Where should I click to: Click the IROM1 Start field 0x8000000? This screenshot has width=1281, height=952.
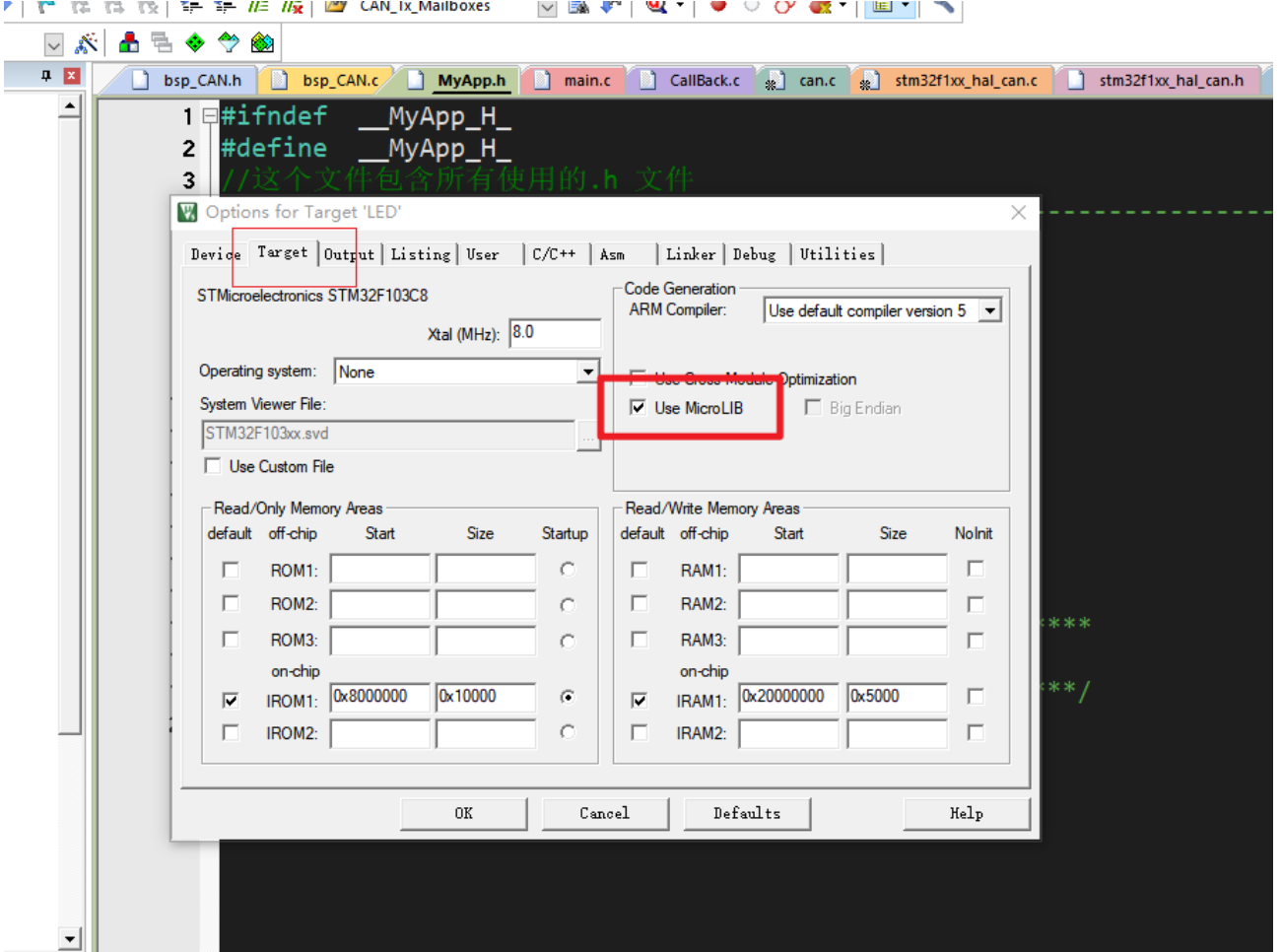[x=380, y=697]
